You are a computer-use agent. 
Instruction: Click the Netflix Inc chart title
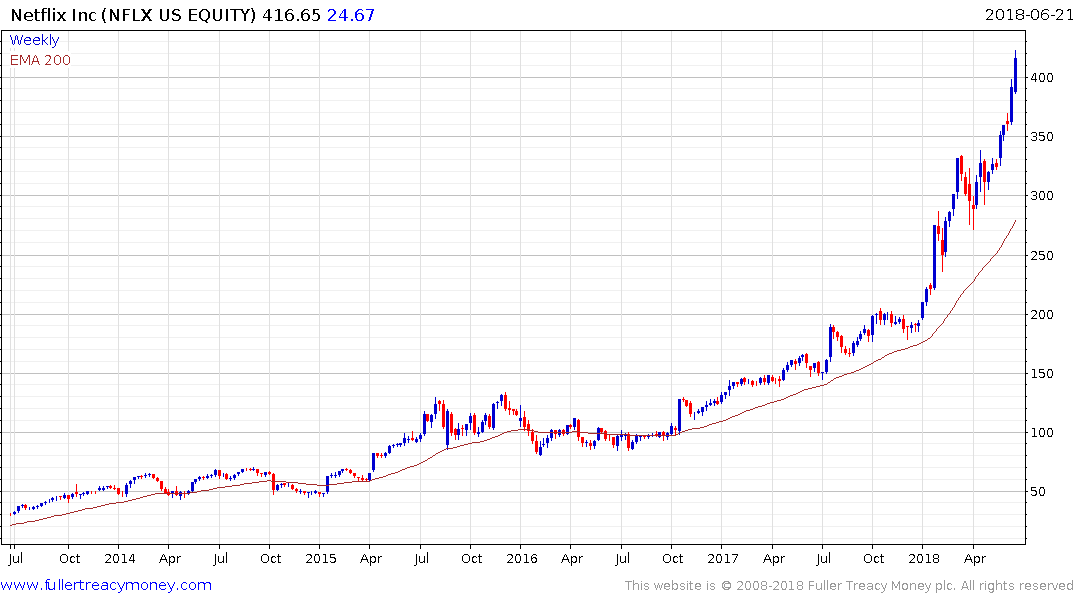[x=134, y=15]
